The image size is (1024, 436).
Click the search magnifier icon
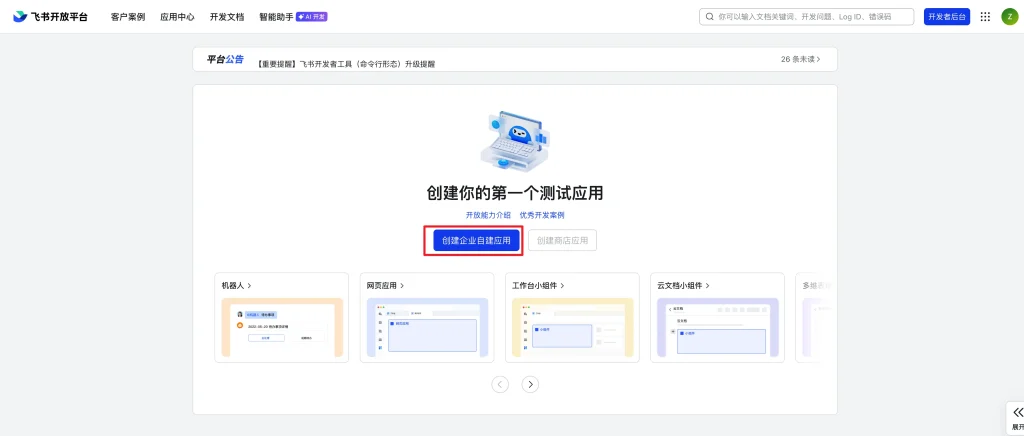[709, 17]
